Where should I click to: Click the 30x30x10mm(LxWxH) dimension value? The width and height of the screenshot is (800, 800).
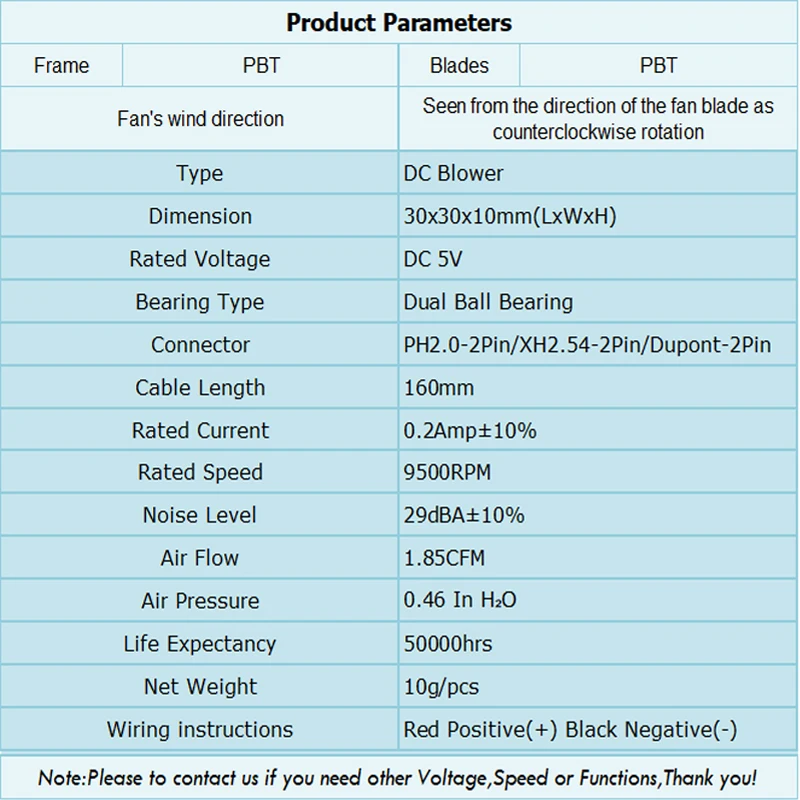coord(510,216)
